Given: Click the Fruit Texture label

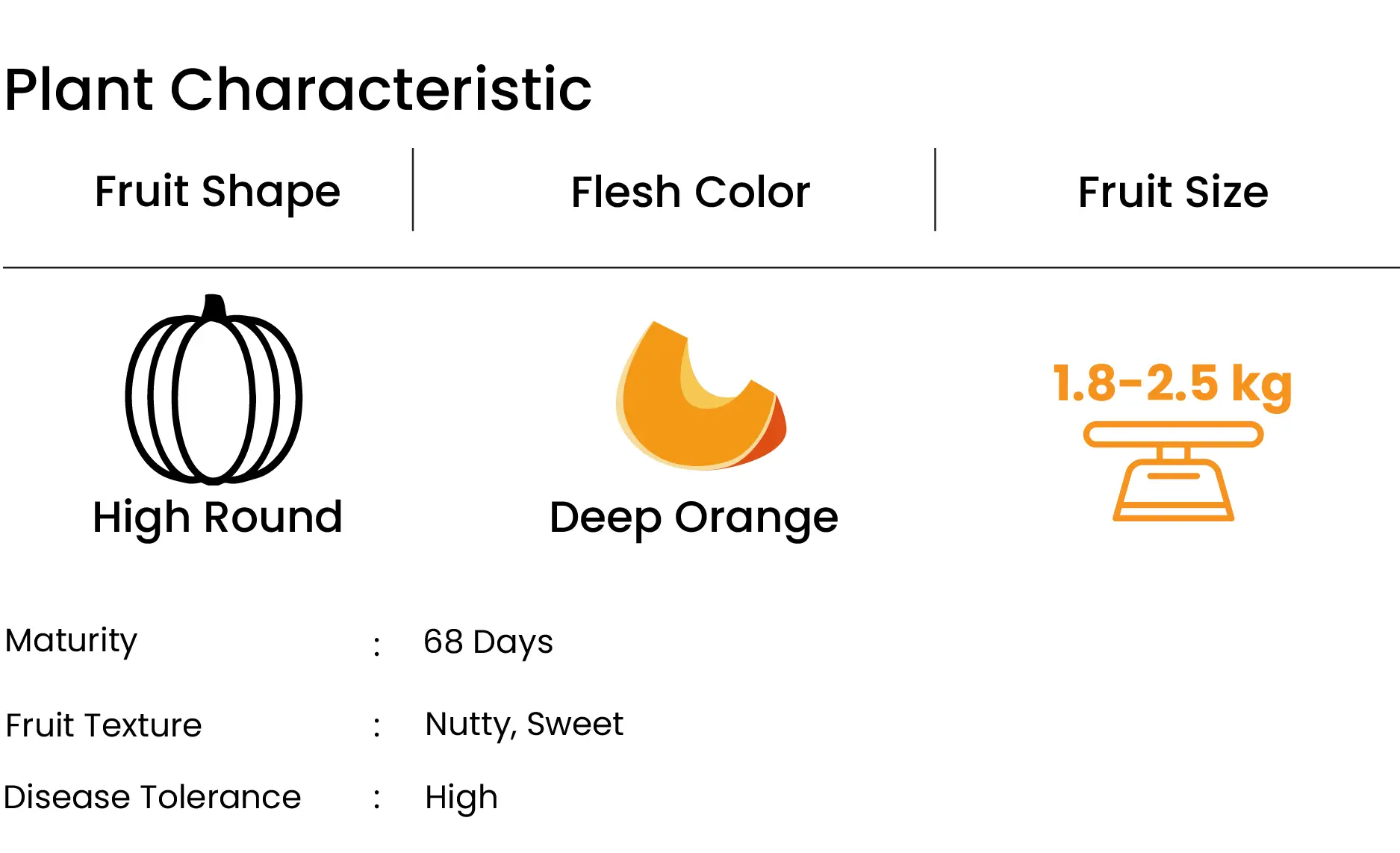Looking at the screenshot, I should pos(104,725).
